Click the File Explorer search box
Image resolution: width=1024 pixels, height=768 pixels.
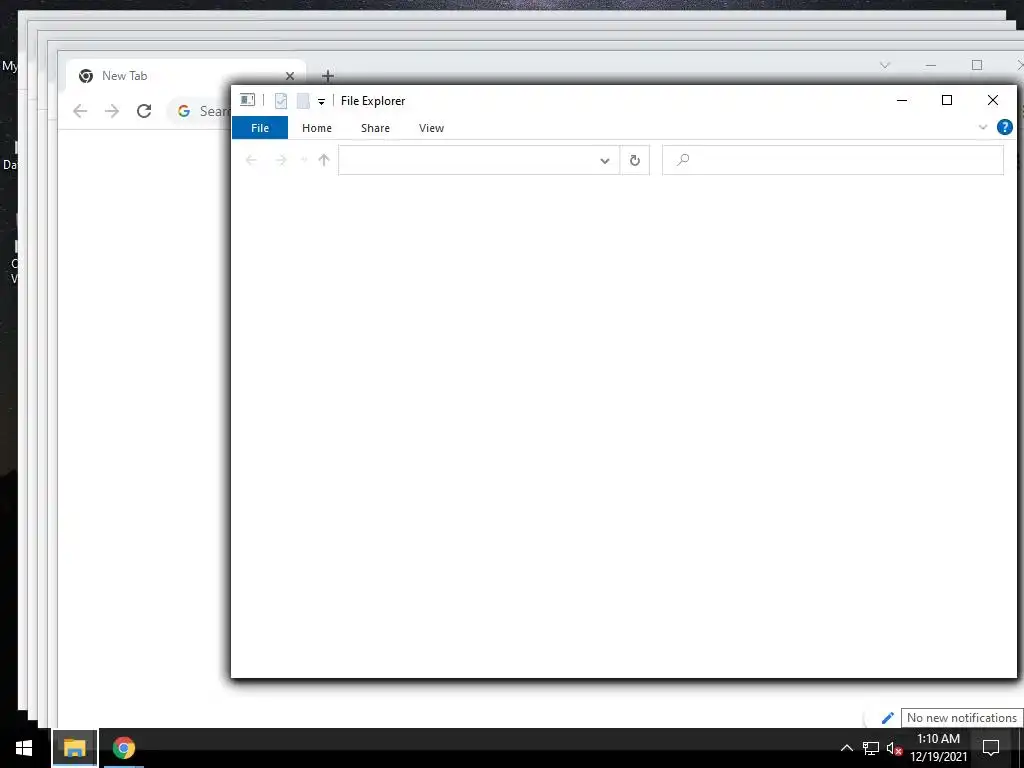point(833,160)
